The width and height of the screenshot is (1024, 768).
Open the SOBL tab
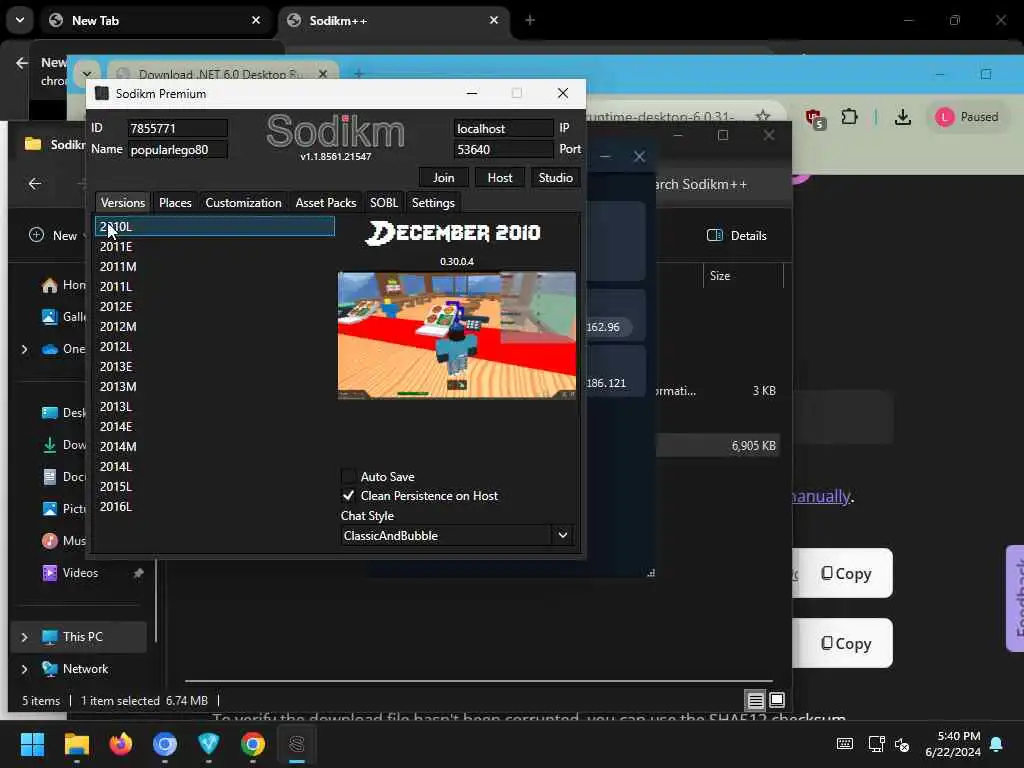(x=384, y=202)
